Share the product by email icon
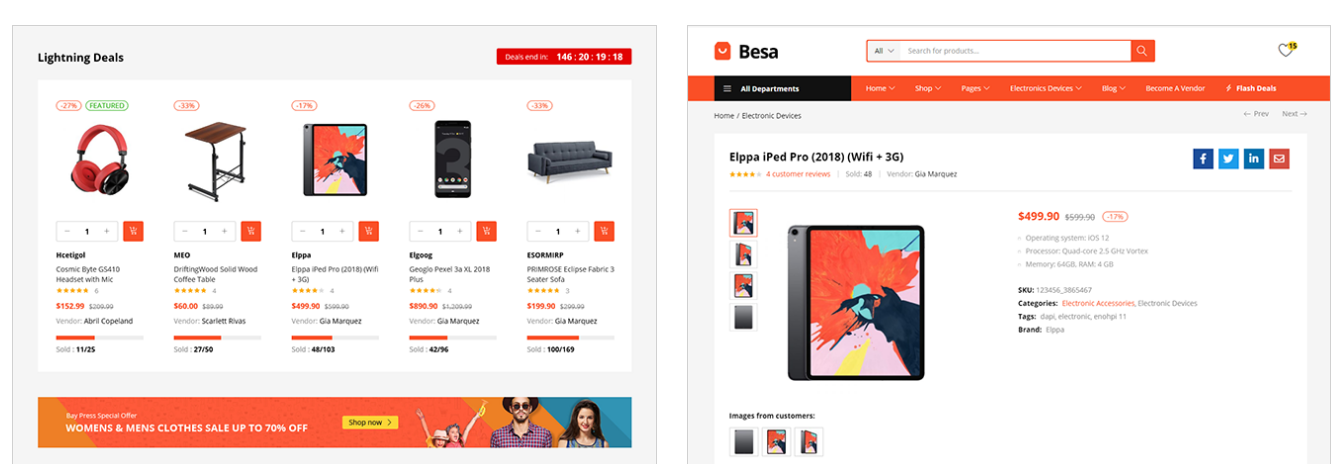 1279,158
